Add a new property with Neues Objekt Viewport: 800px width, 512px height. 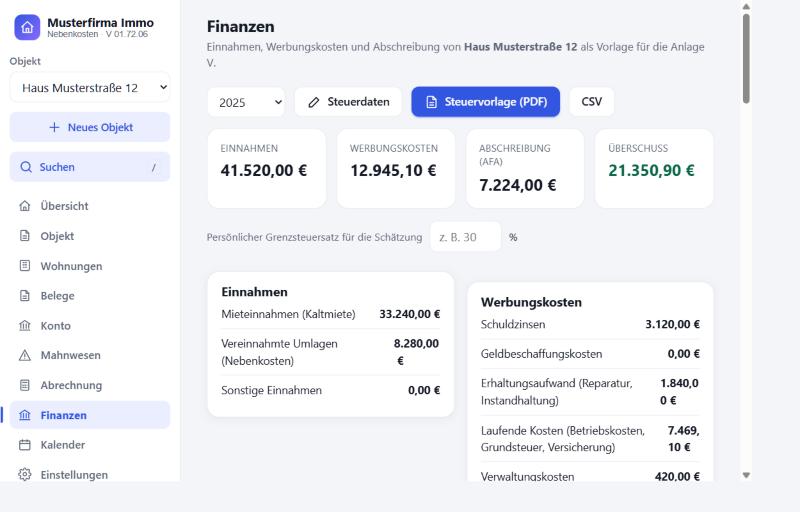(90, 127)
